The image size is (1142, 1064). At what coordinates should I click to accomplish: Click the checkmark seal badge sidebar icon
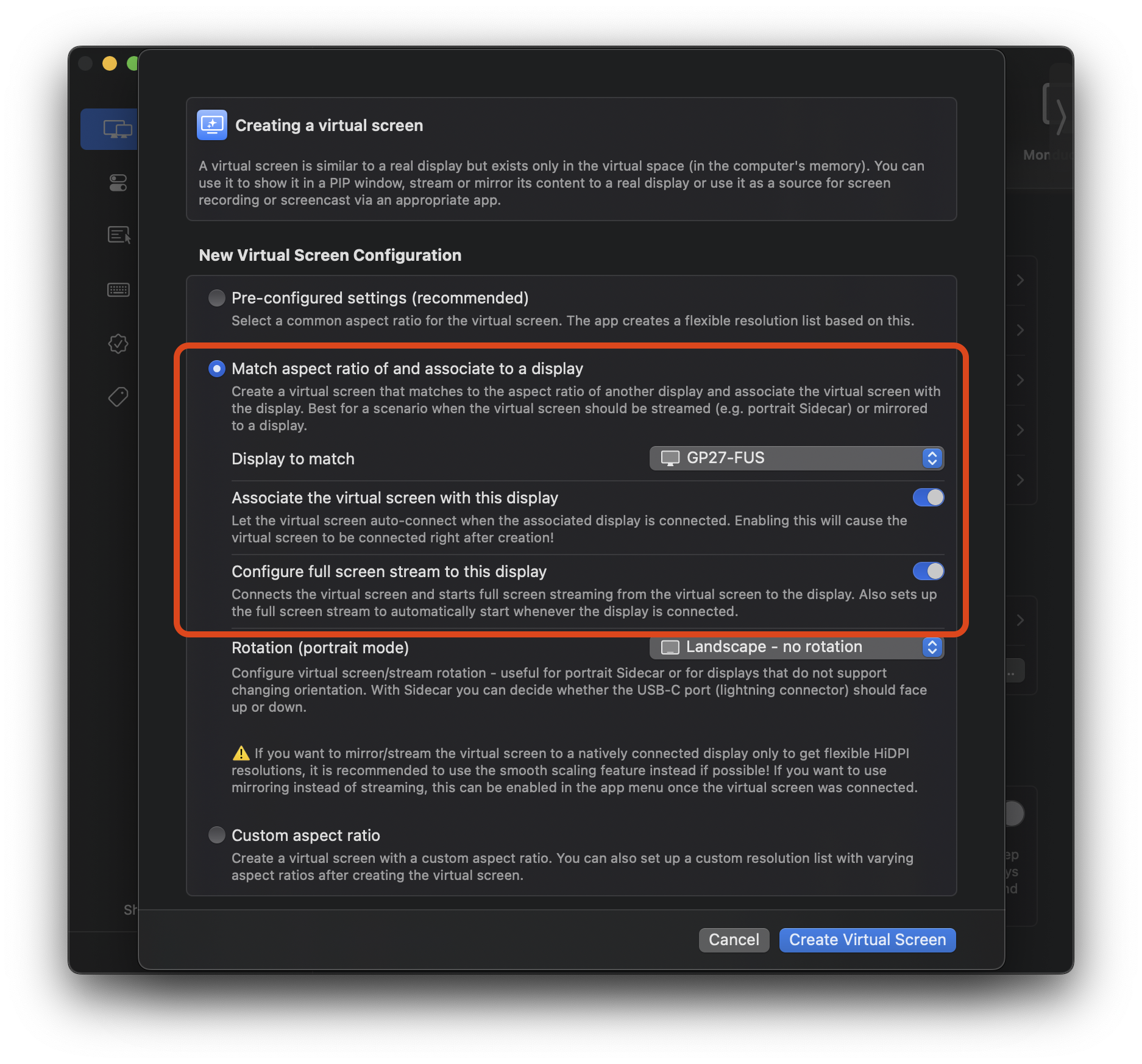pos(118,344)
